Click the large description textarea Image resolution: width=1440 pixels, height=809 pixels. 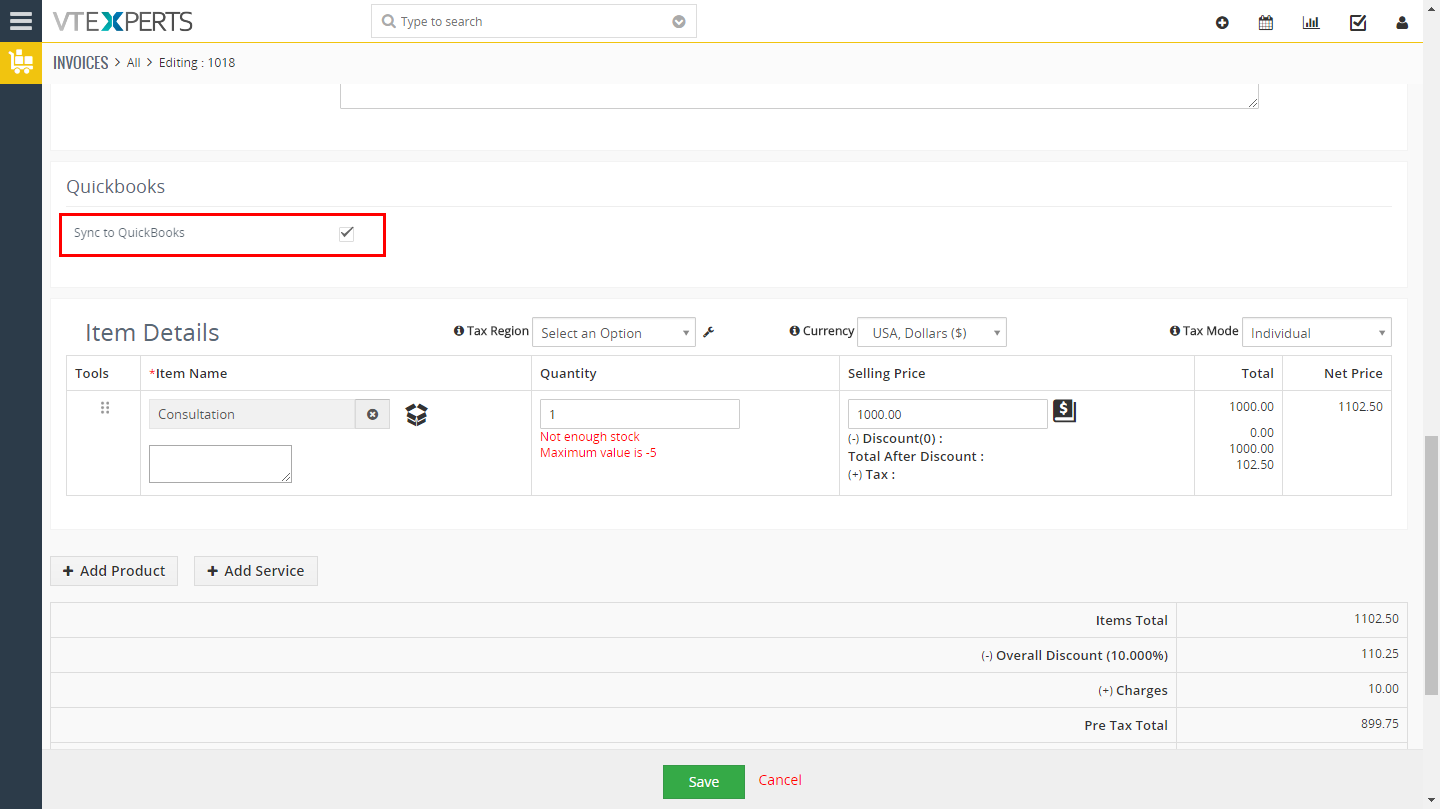click(x=799, y=96)
